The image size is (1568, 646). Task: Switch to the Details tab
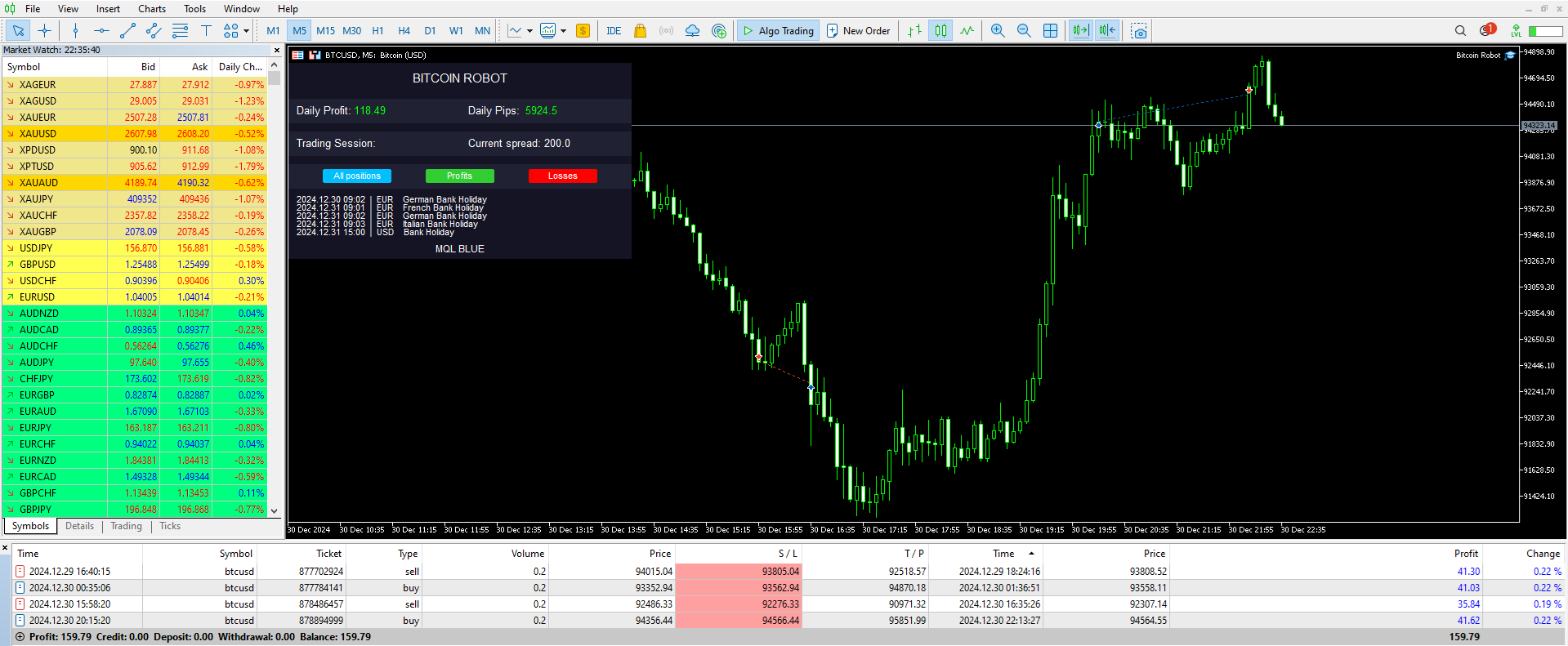pyautogui.click(x=79, y=526)
